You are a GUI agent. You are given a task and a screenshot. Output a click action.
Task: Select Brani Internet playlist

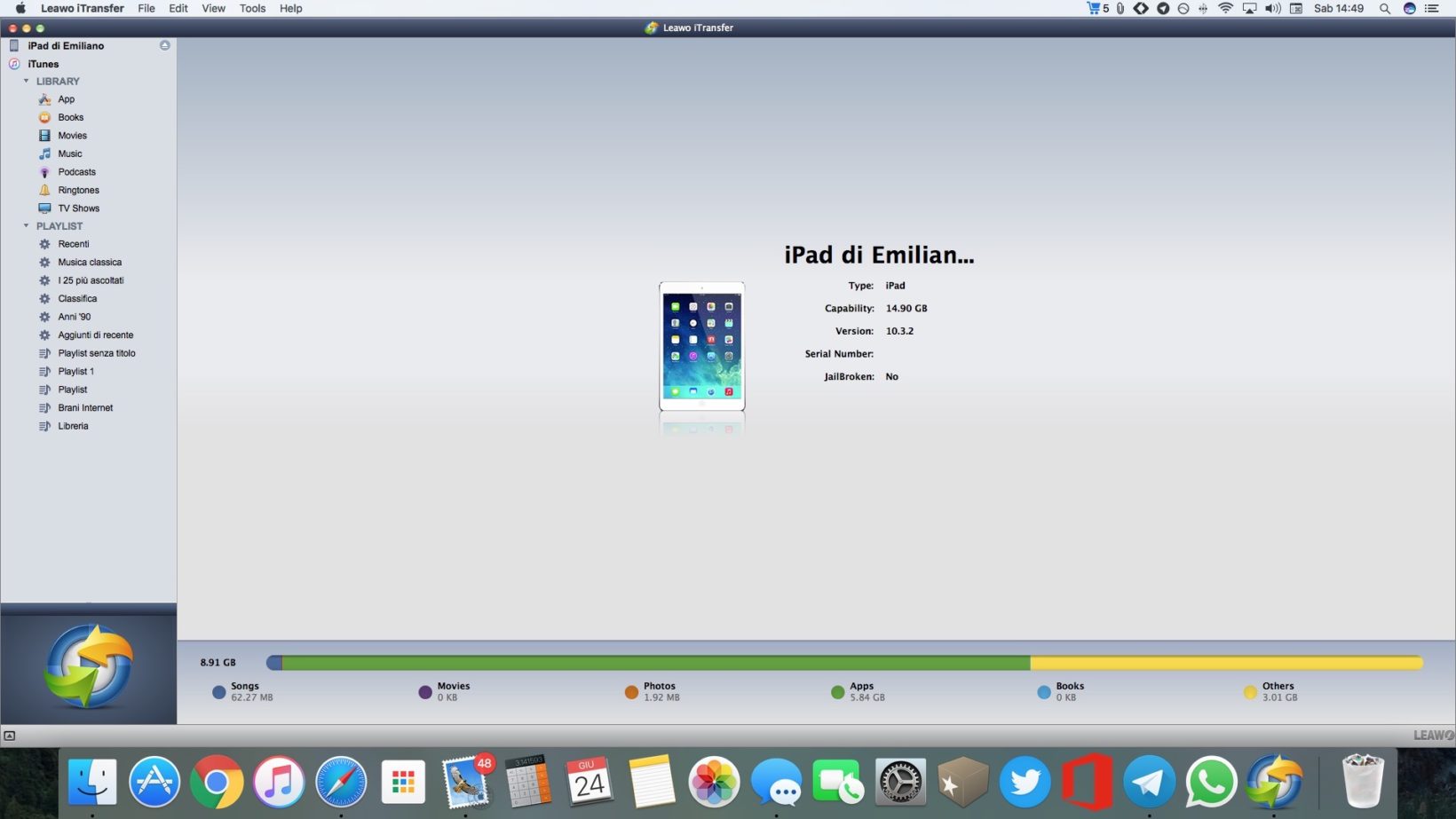point(85,407)
